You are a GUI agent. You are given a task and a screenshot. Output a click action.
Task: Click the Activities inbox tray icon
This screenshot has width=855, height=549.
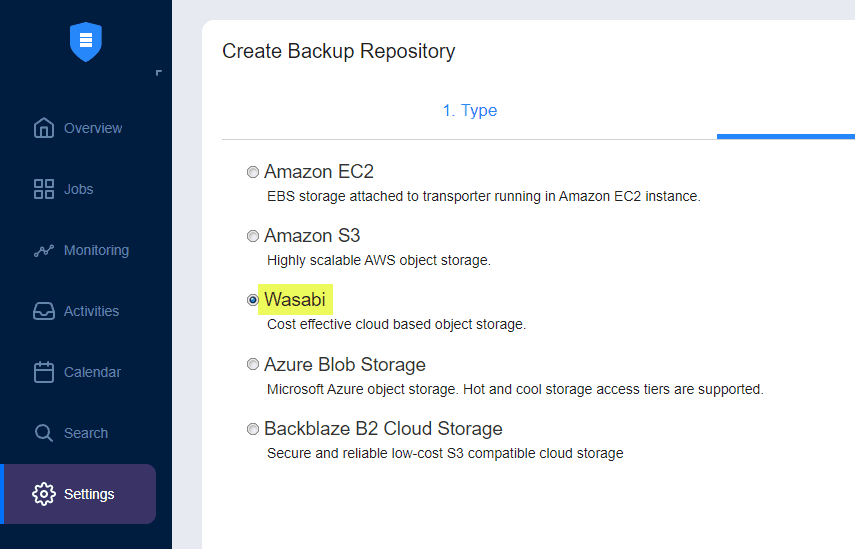(44, 311)
